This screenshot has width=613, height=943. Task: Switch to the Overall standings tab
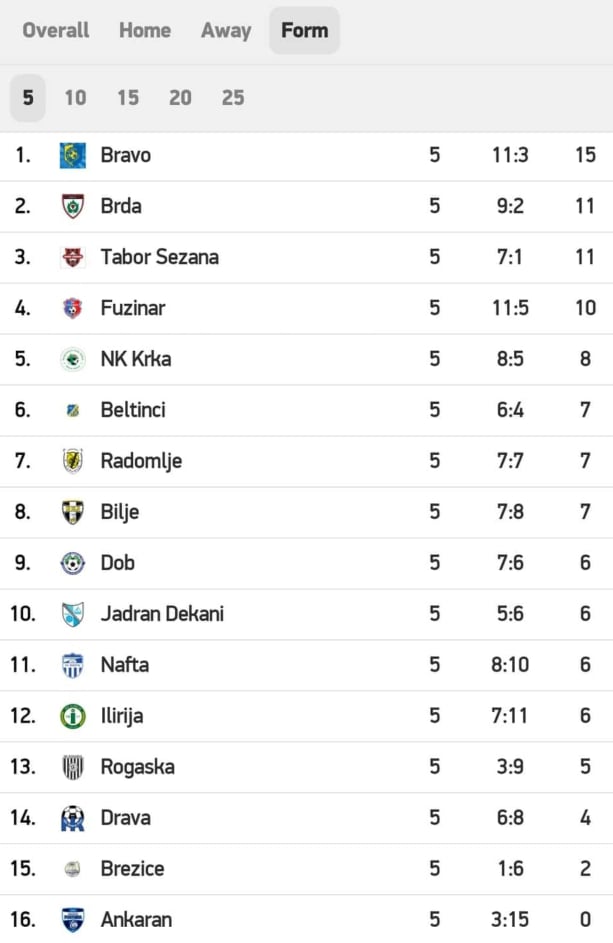(x=56, y=30)
